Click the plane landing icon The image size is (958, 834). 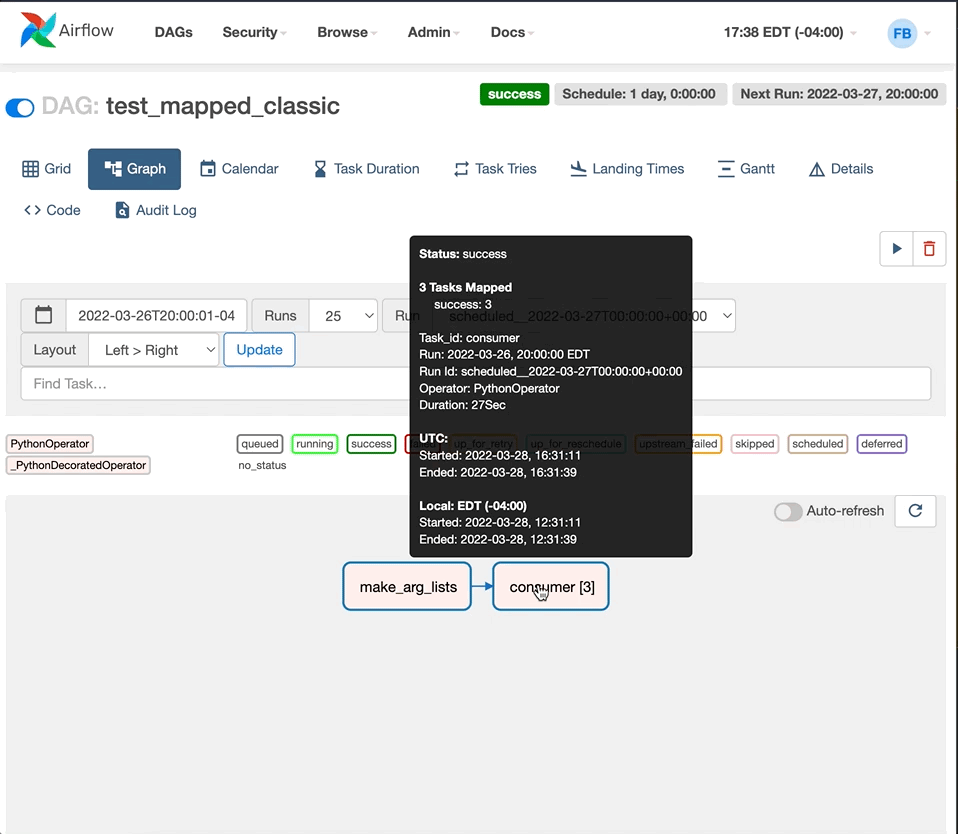click(578, 169)
